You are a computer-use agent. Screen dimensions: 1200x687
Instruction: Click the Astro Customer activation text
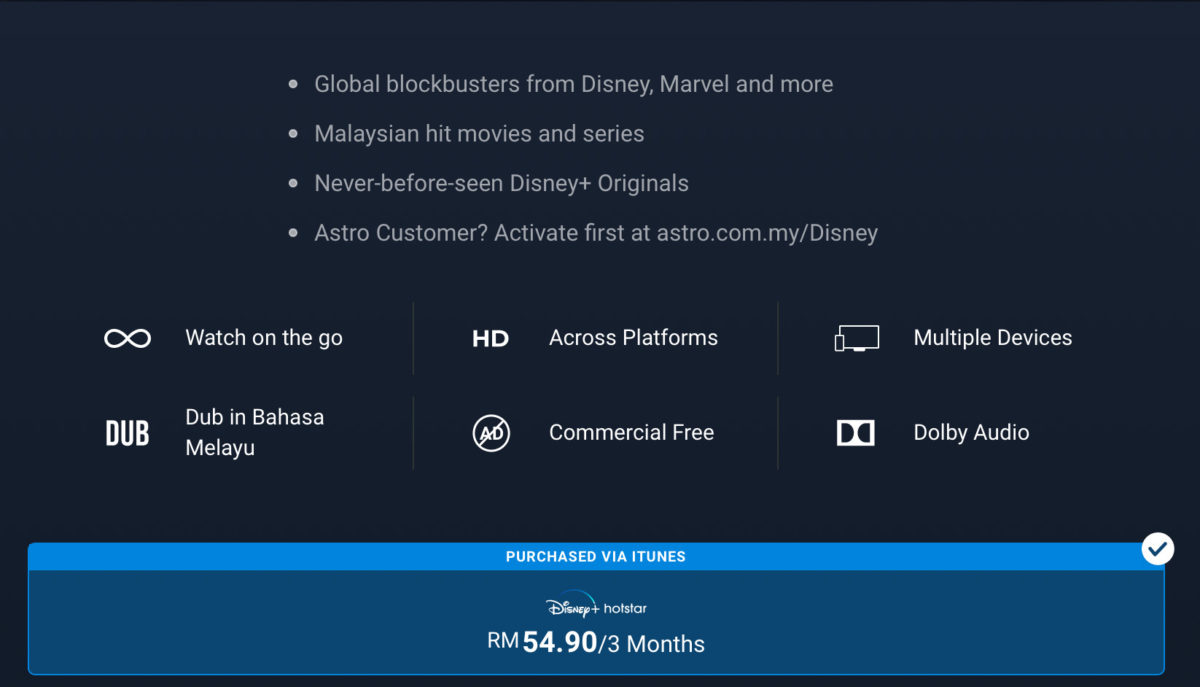pyautogui.click(x=595, y=233)
